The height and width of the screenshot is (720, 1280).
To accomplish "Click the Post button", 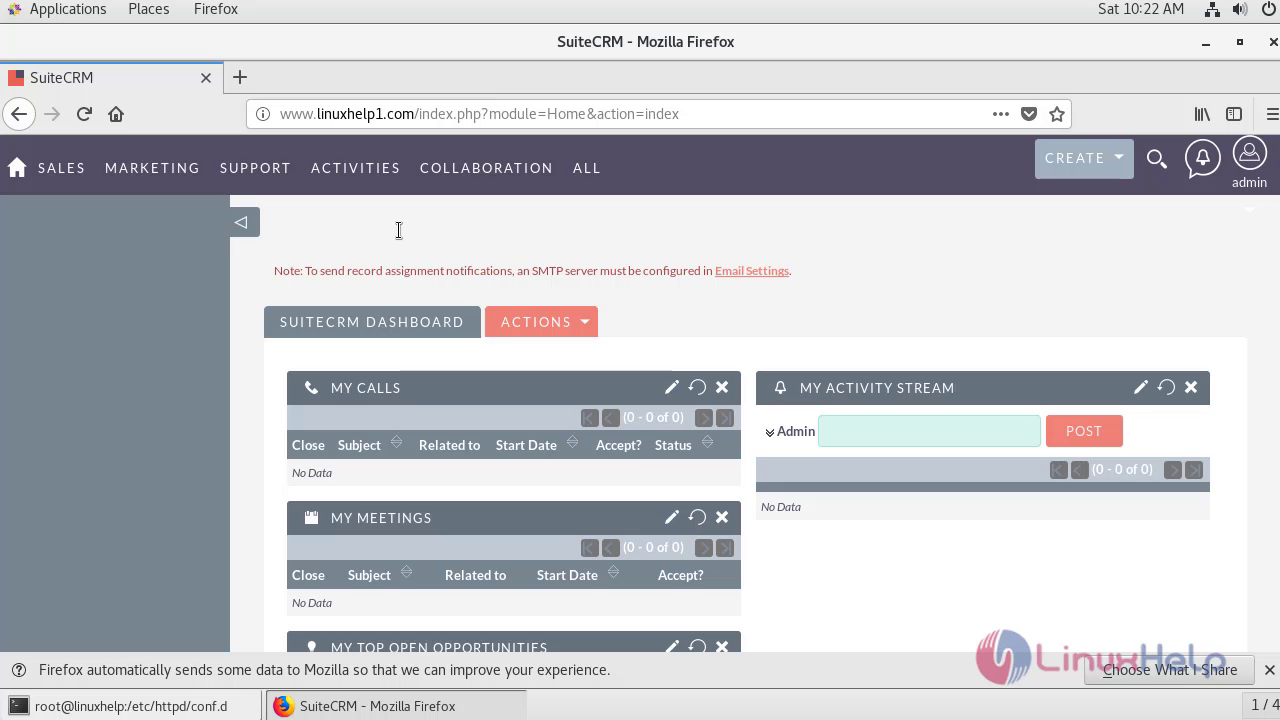I will point(1084,431).
